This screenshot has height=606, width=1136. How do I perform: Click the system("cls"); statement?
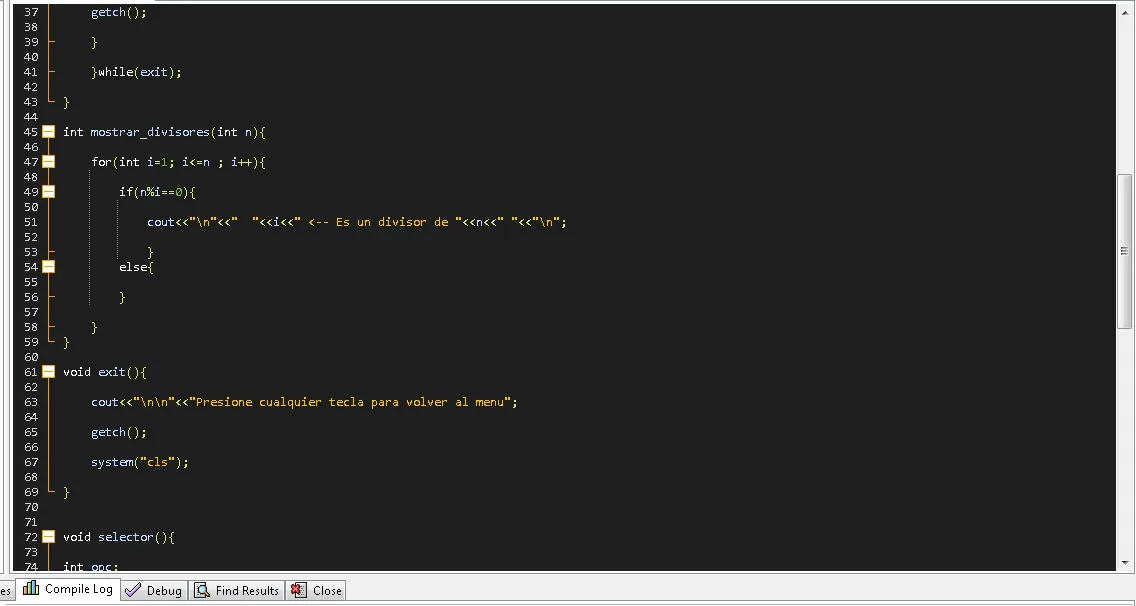(140, 462)
